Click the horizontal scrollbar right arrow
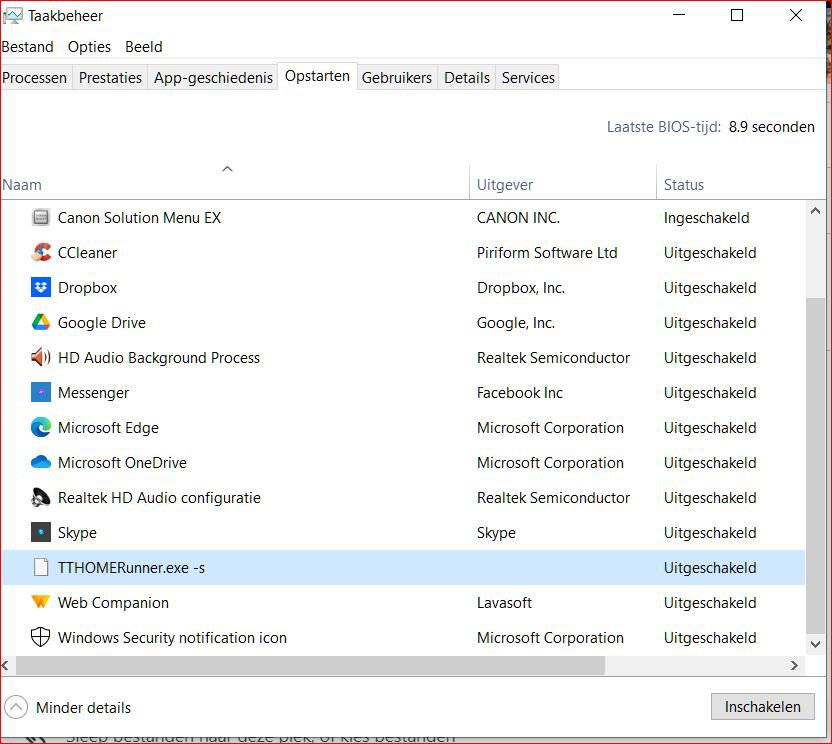The height and width of the screenshot is (744, 832). pos(794,665)
